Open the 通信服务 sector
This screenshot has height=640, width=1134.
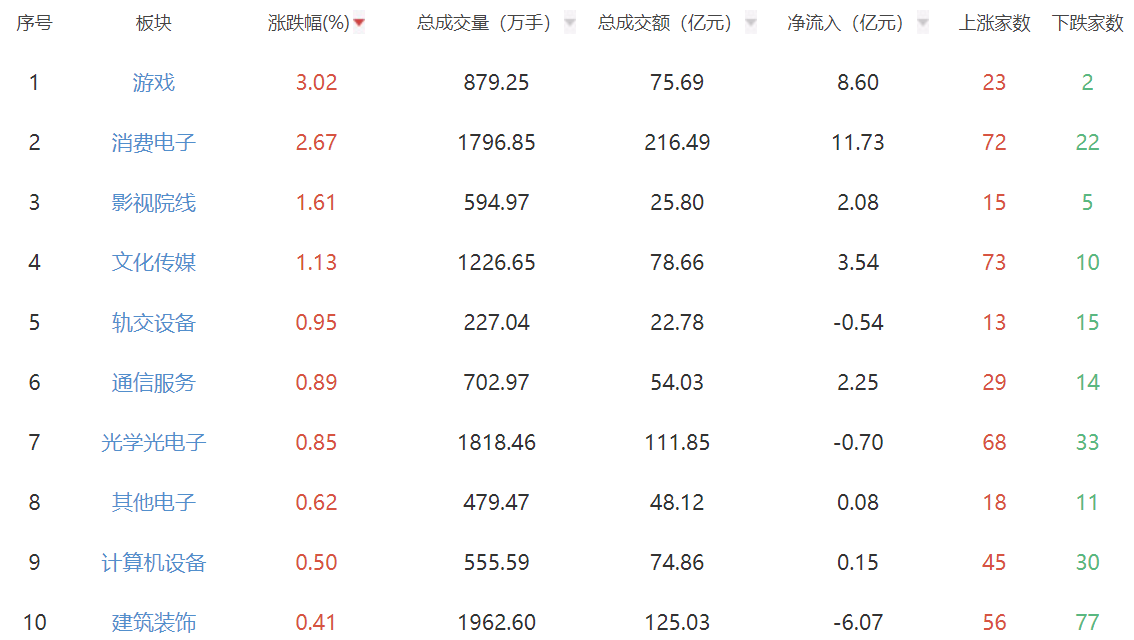click(x=154, y=383)
